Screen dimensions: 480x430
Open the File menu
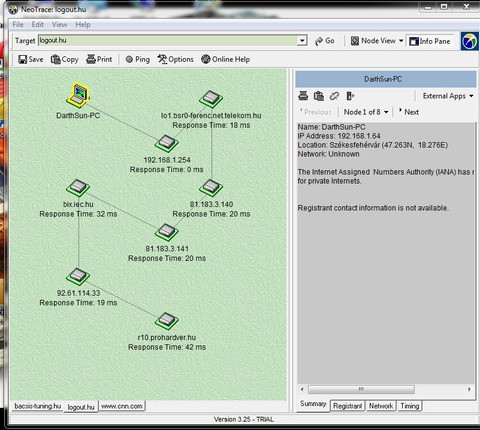18,24
